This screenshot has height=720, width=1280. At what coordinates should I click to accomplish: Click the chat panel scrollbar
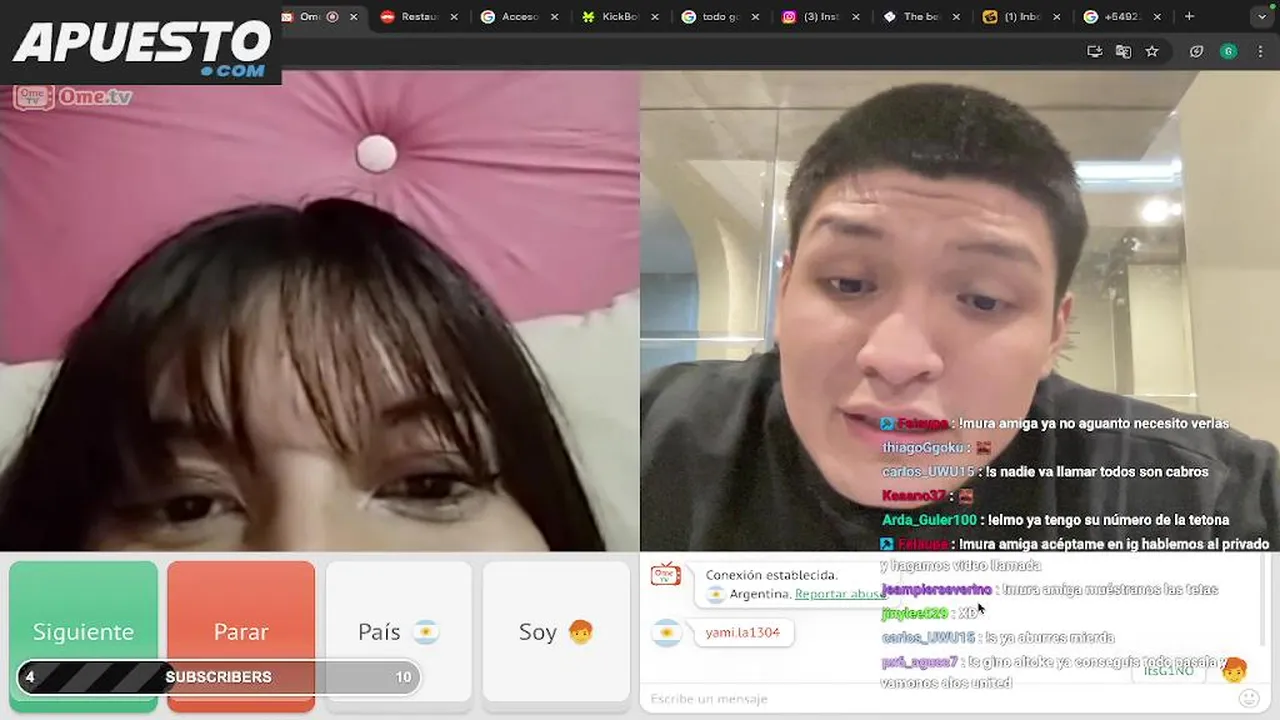click(1265, 600)
